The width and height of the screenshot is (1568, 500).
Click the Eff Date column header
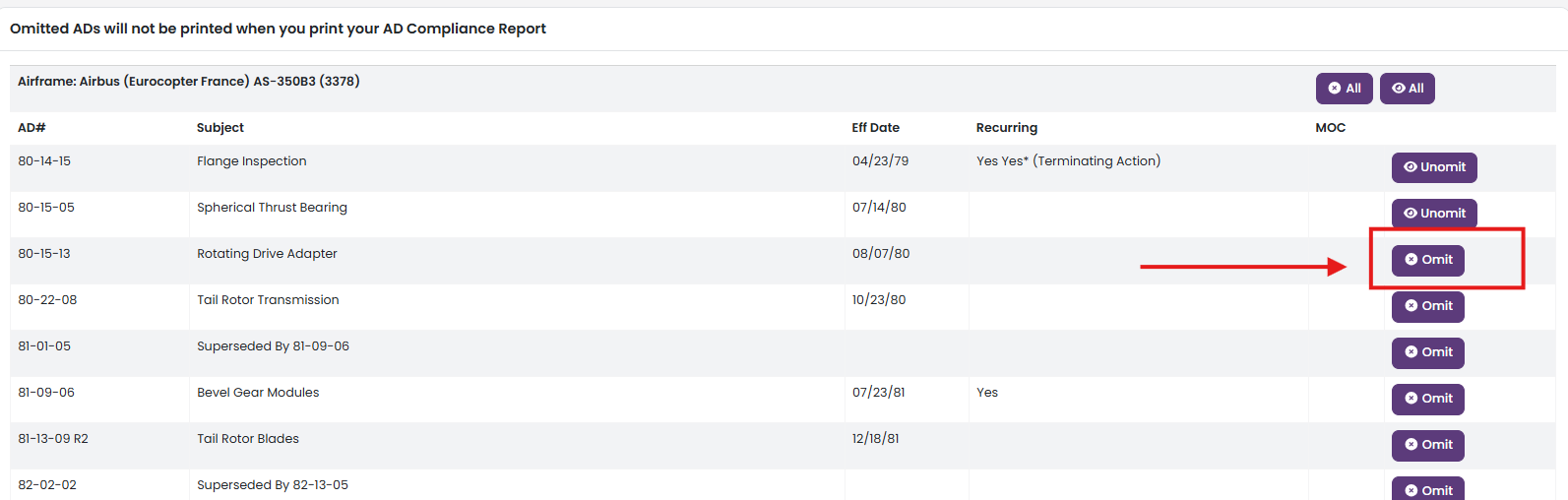point(876,128)
